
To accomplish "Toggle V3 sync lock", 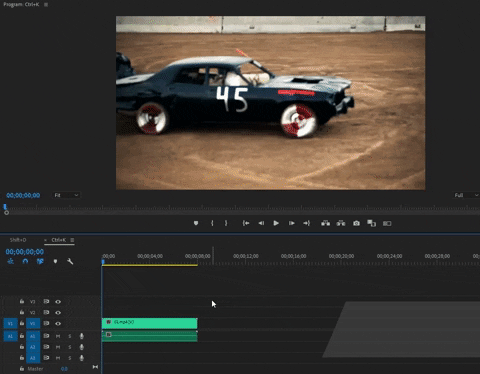I will (x=46, y=301).
